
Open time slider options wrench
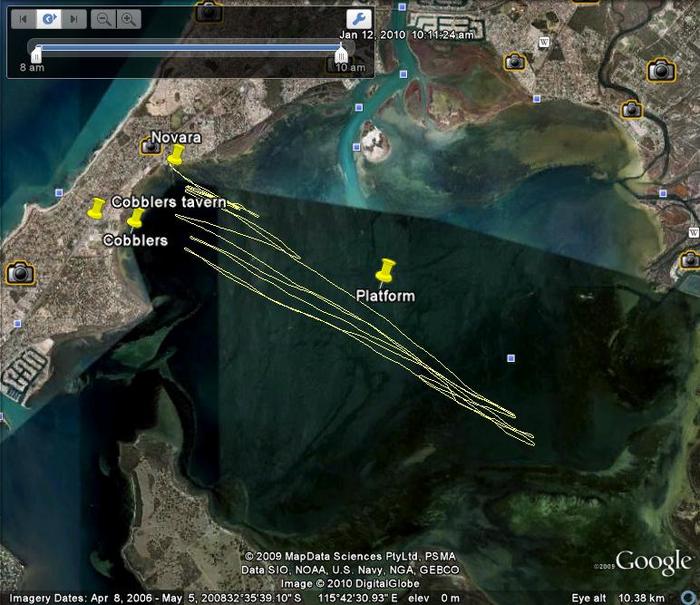click(358, 19)
